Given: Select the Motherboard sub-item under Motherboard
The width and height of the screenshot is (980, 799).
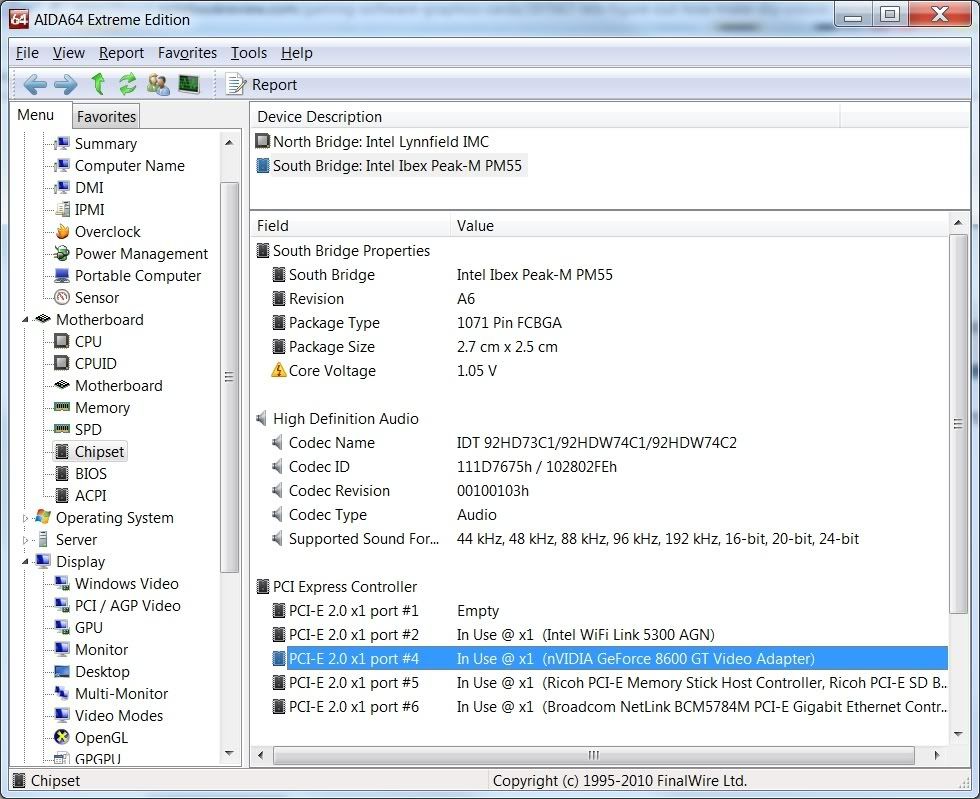Looking at the screenshot, I should tap(118, 386).
